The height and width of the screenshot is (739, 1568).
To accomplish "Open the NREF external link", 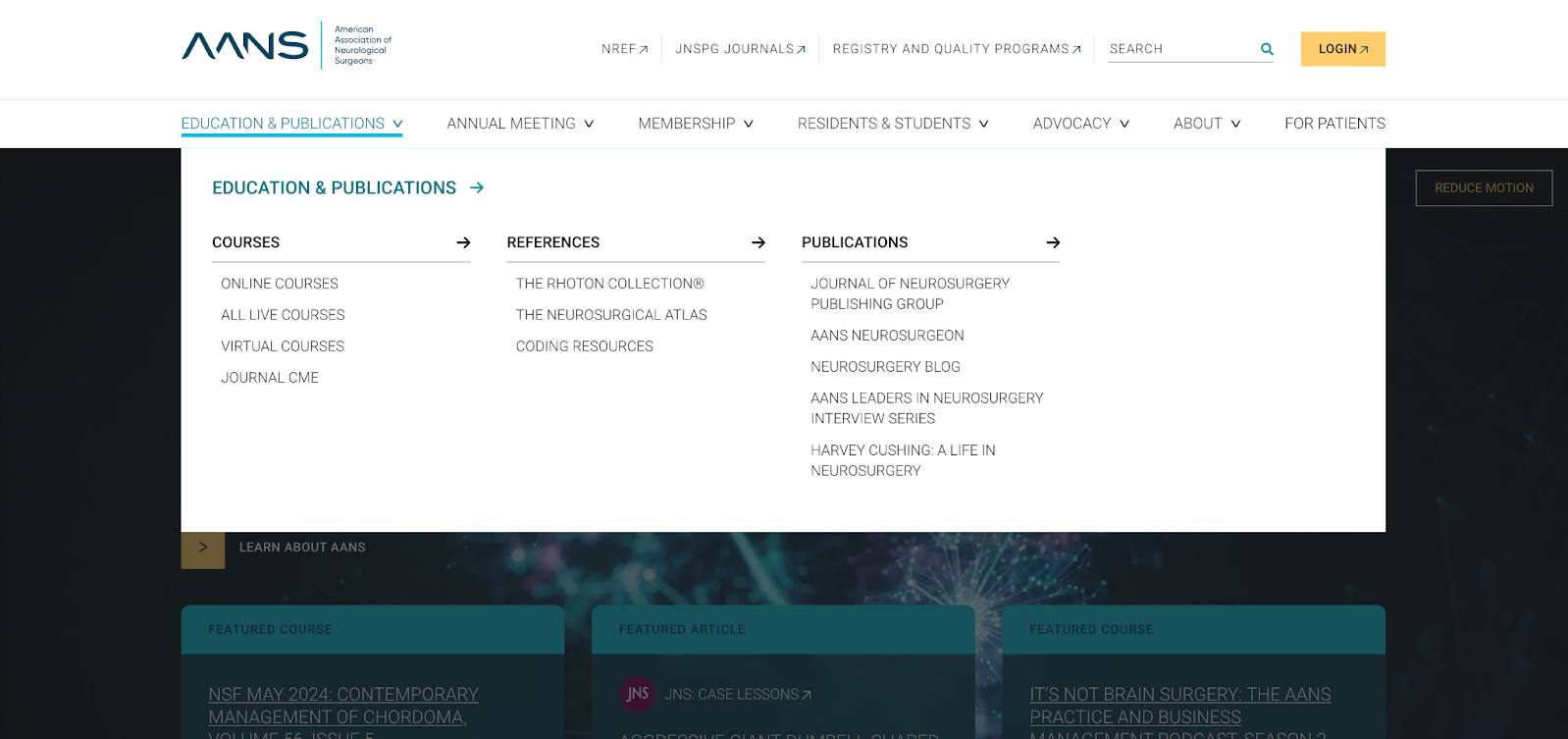I will 625,49.
